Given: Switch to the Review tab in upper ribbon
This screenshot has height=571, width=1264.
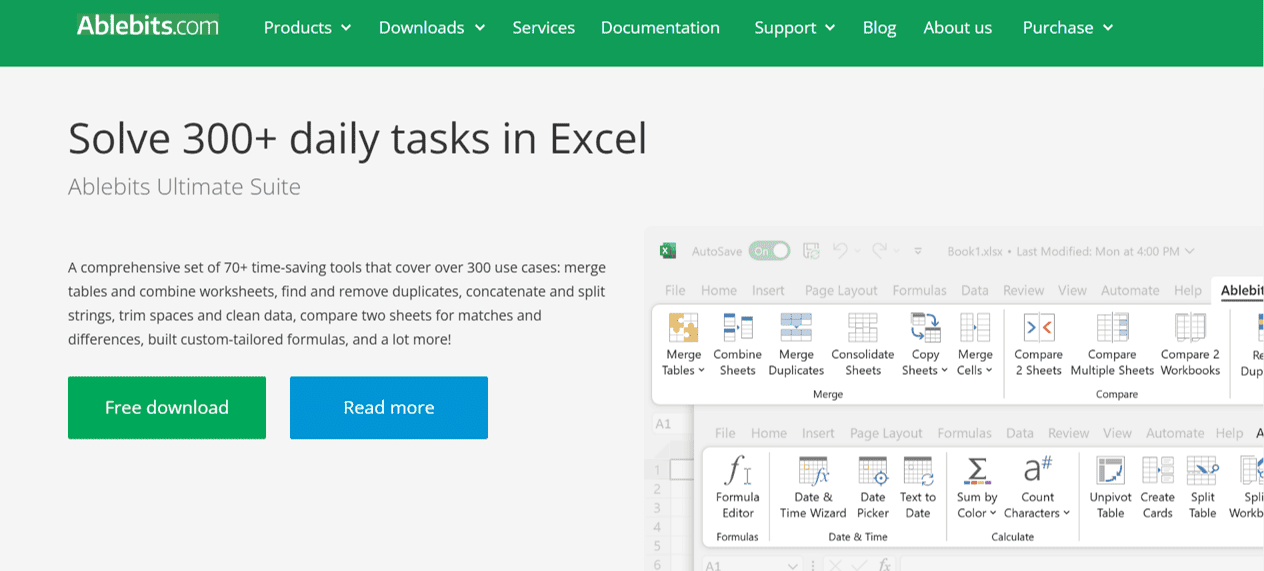Looking at the screenshot, I should tap(1023, 290).
